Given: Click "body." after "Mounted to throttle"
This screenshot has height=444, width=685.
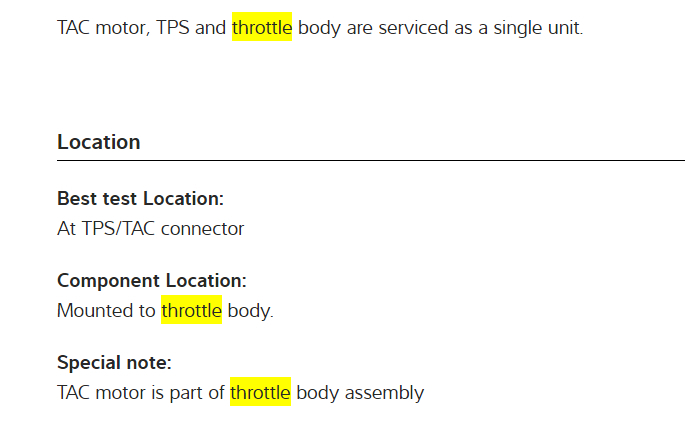Looking at the screenshot, I should (250, 311).
